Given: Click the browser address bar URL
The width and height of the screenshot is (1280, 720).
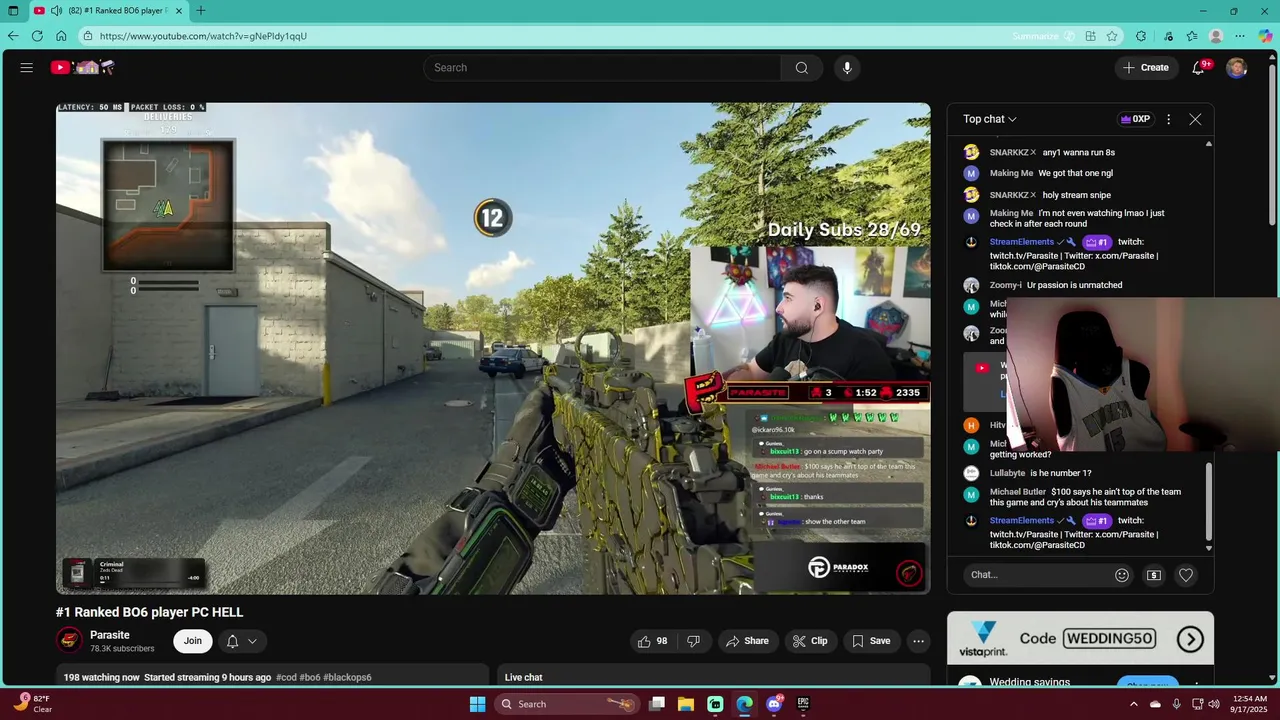Looking at the screenshot, I should click(x=203, y=36).
